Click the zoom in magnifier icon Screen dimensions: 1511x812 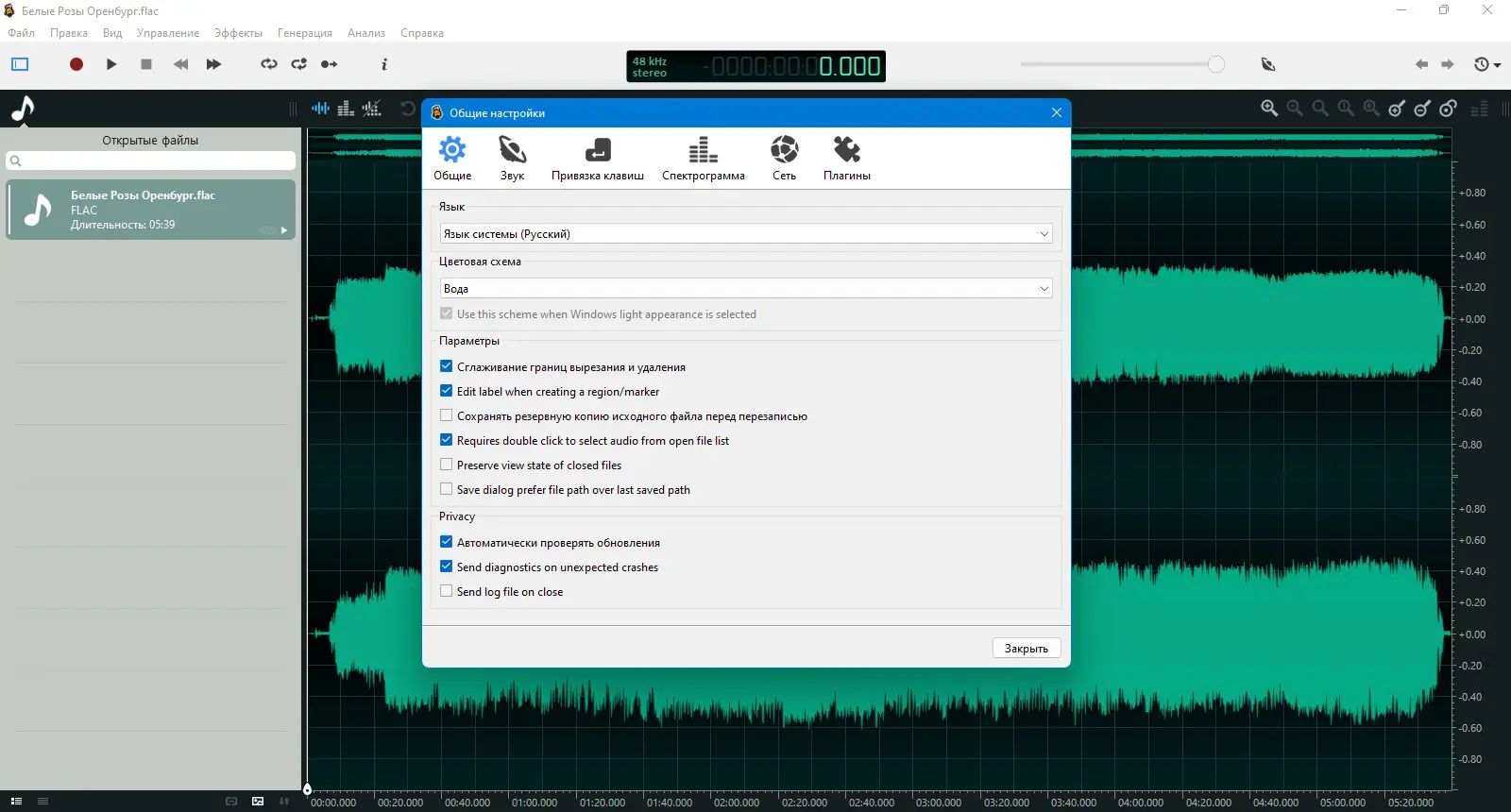point(1269,109)
